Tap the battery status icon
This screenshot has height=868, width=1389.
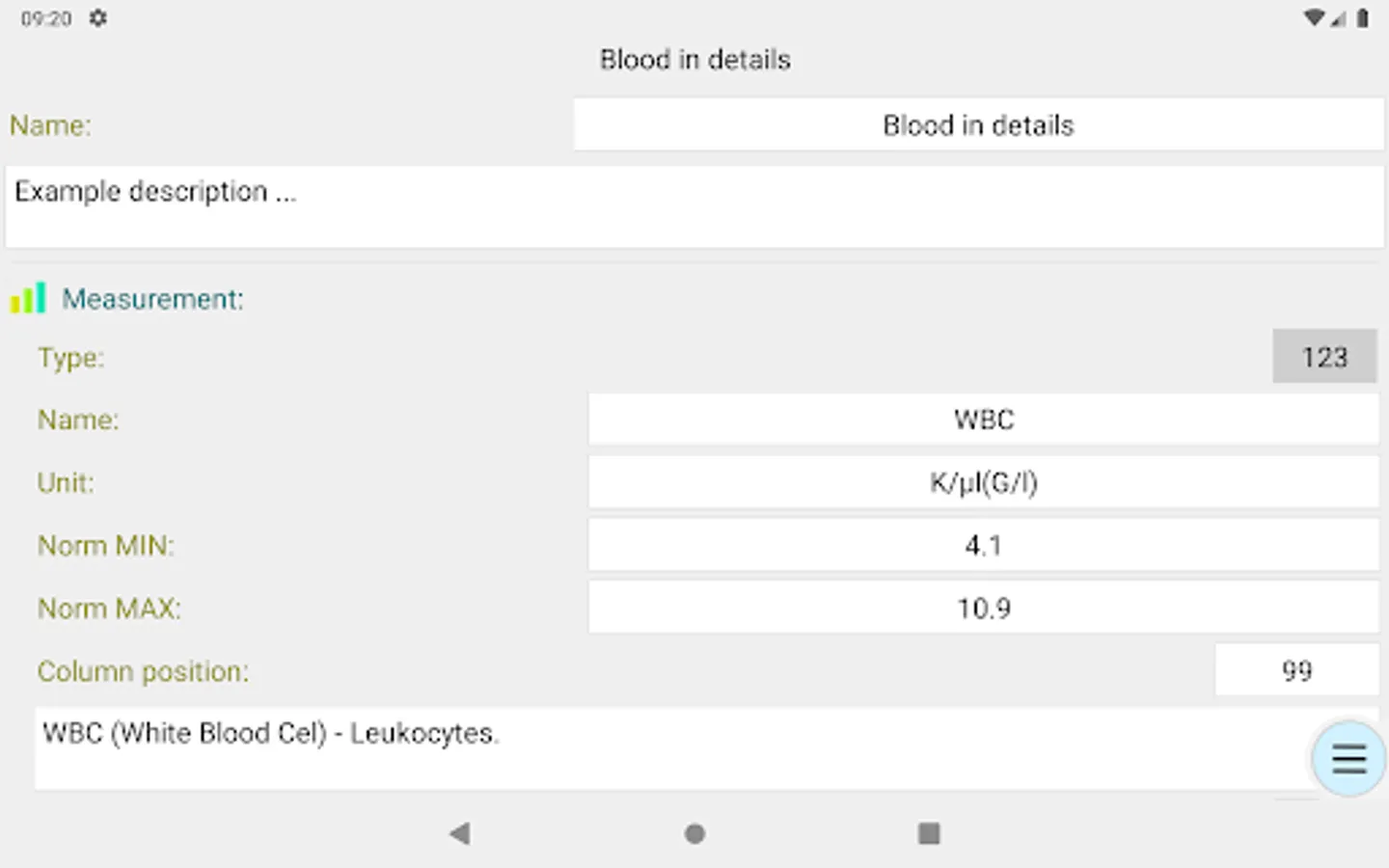point(1362,18)
